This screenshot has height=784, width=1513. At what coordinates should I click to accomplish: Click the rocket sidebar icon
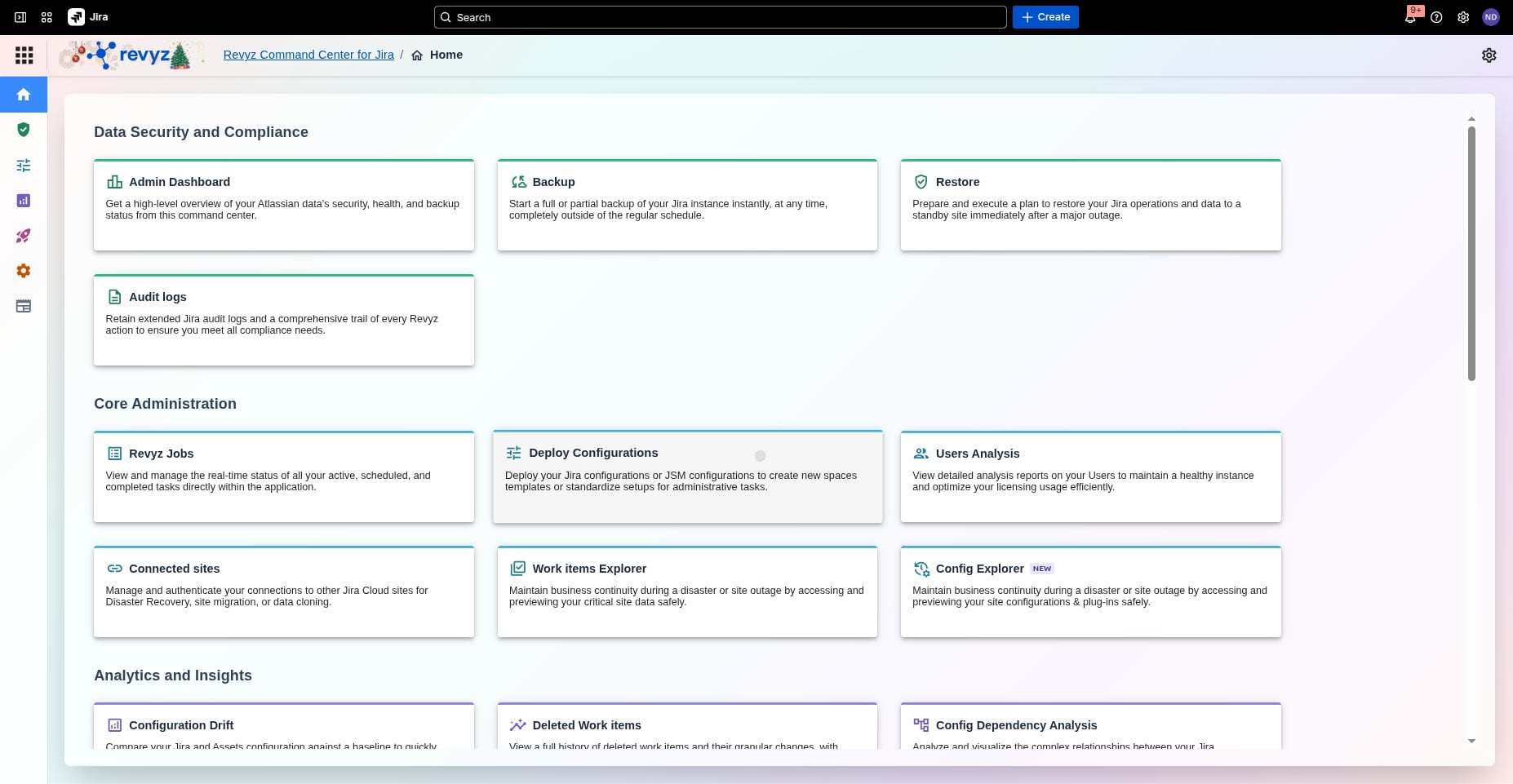click(x=24, y=236)
